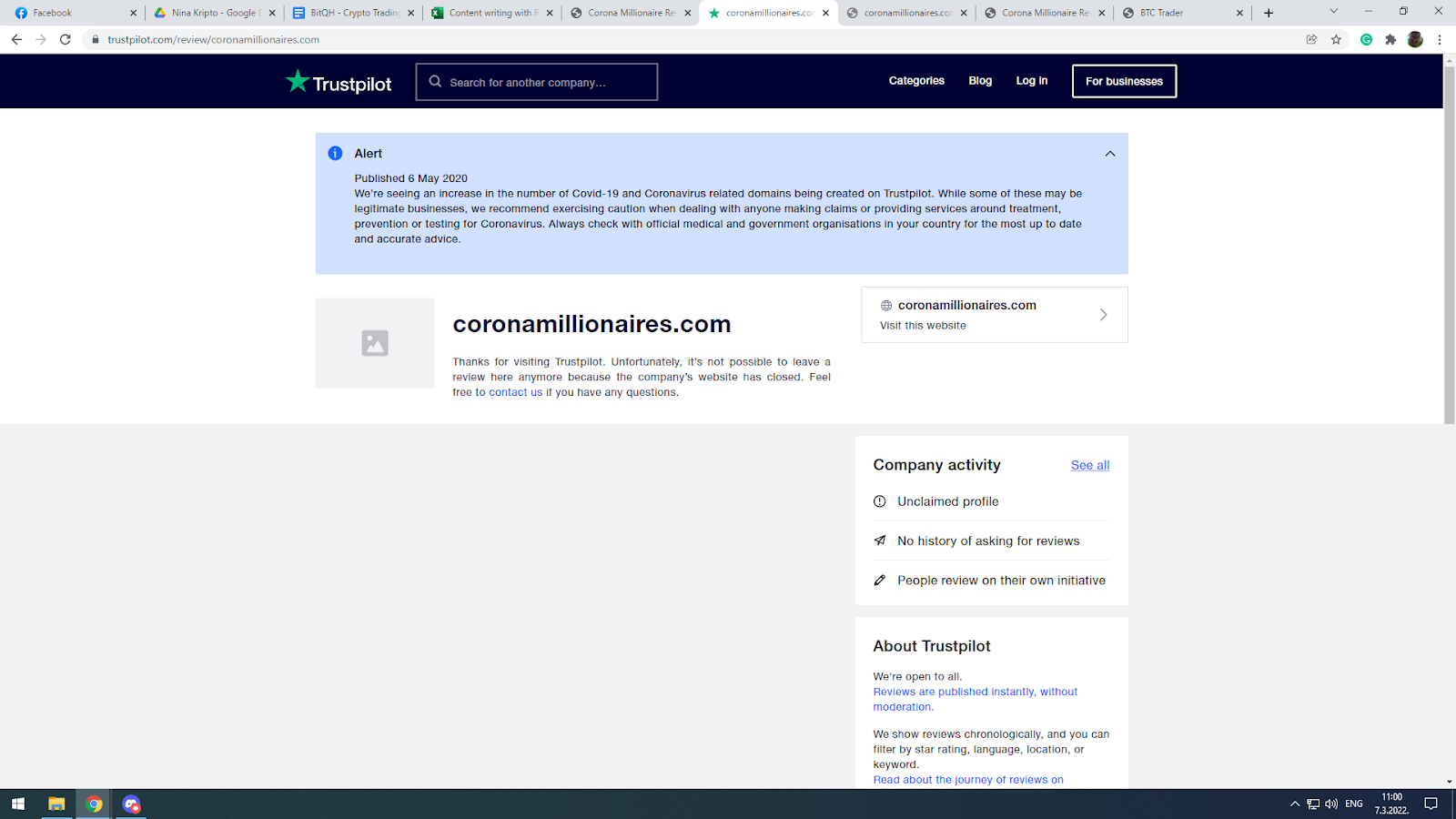Click the Published 6 May 2020 text

(411, 178)
